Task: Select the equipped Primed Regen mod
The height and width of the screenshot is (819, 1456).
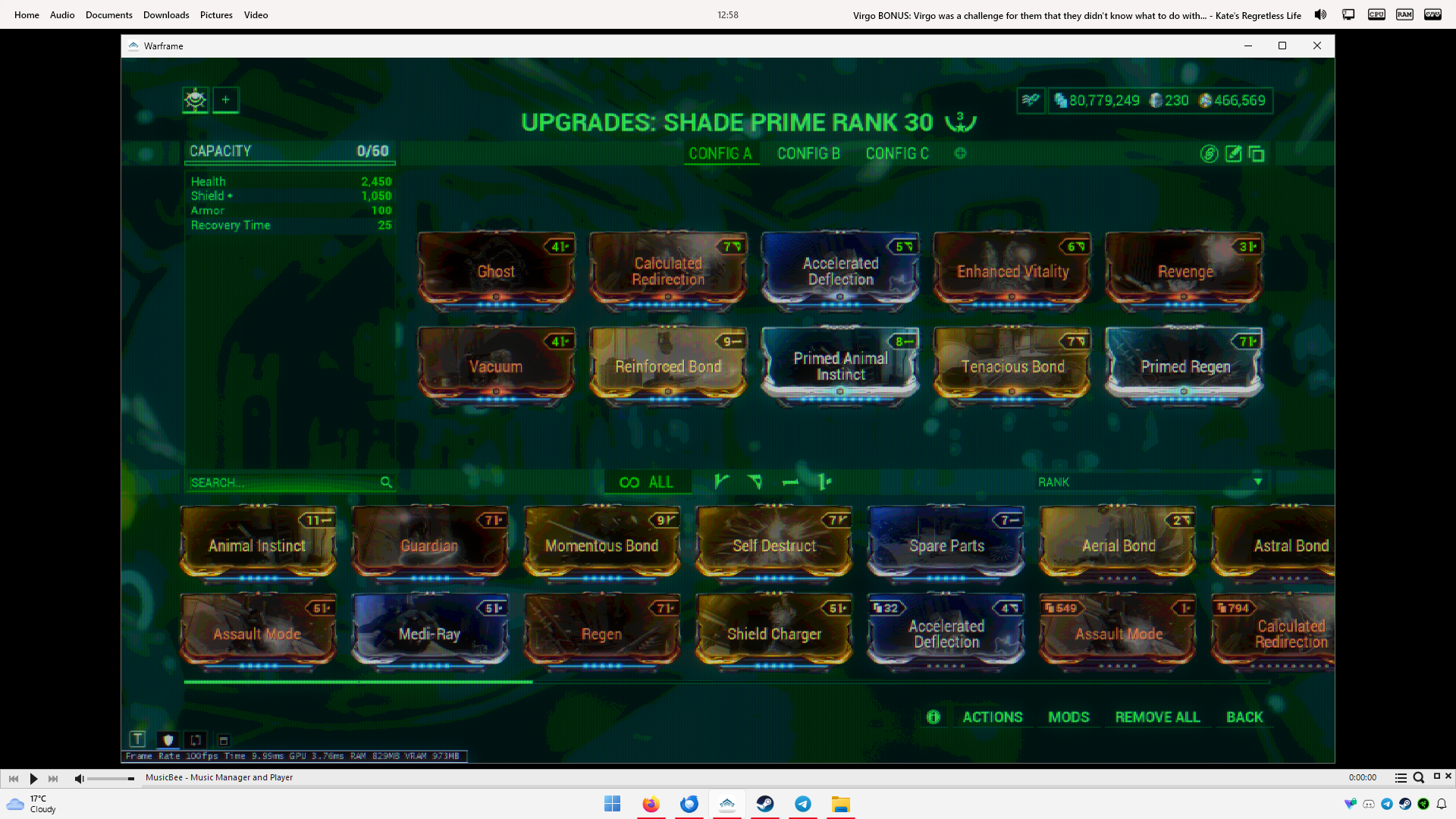Action: (1185, 366)
